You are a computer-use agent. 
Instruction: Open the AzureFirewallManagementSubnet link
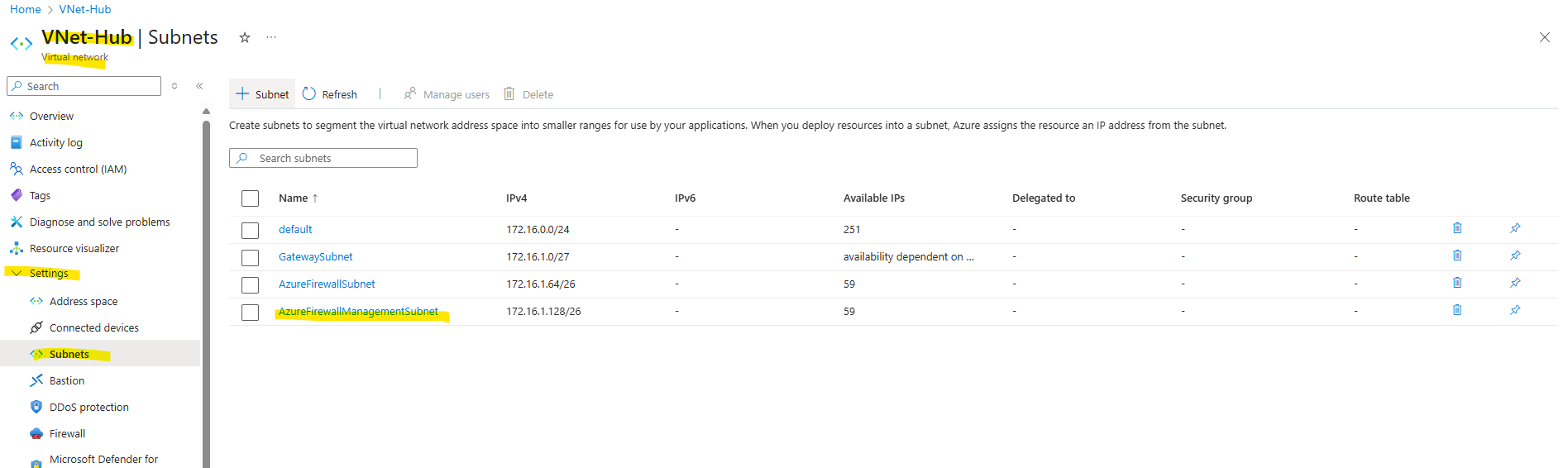click(x=358, y=311)
